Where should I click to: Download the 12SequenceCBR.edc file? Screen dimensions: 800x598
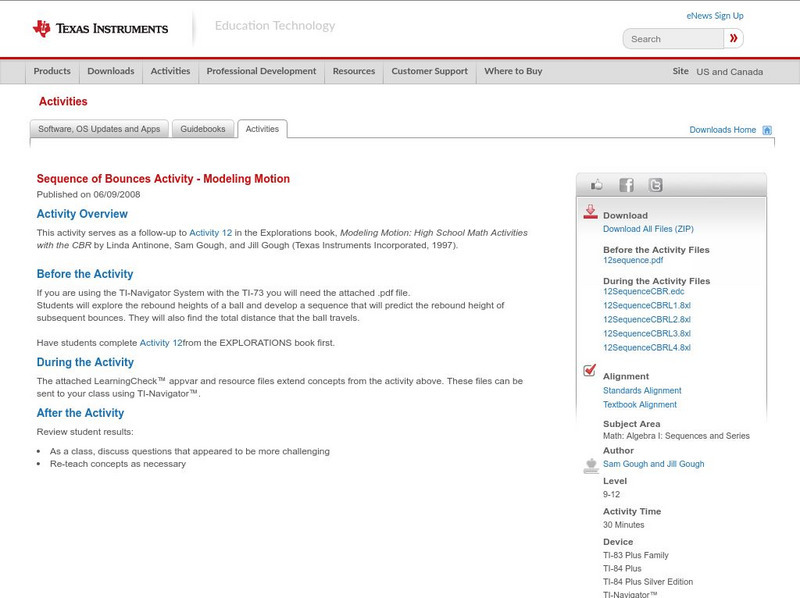click(x=643, y=291)
